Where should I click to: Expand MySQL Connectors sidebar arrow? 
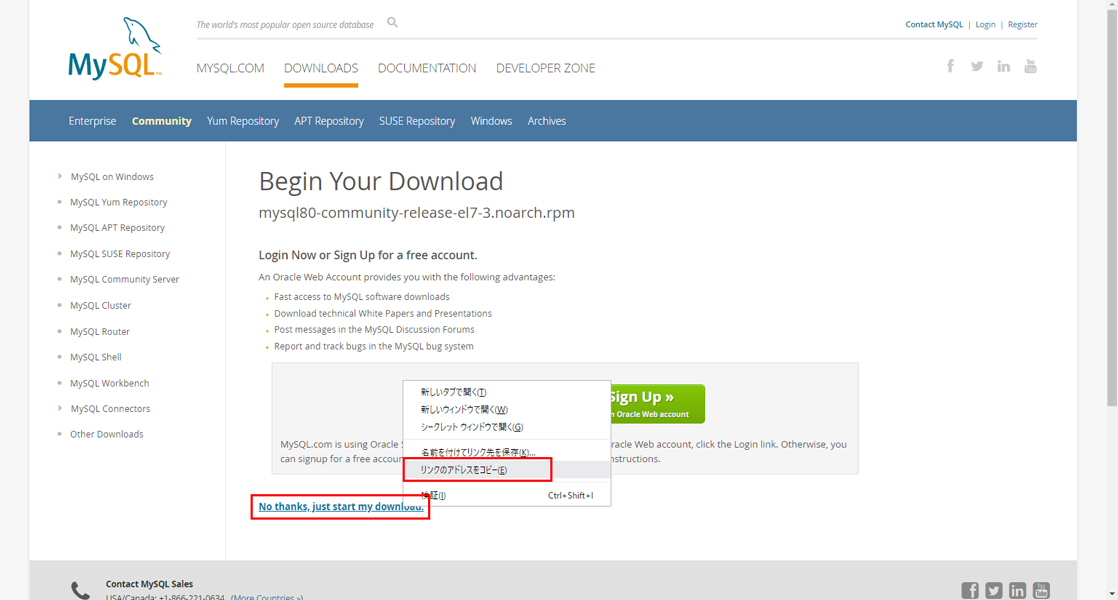coord(59,408)
